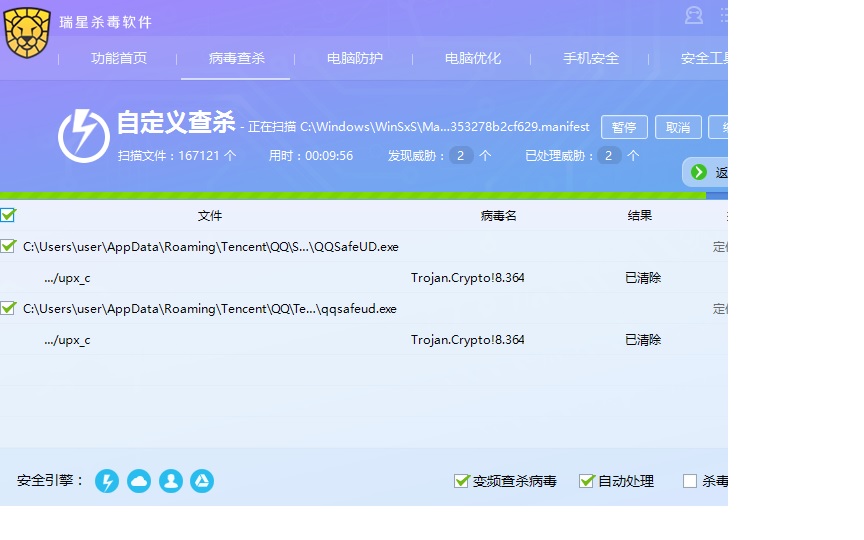Click 已清除 result in QQSafeUD.exe row
Screen dimensions: 864x540
(x=643, y=278)
